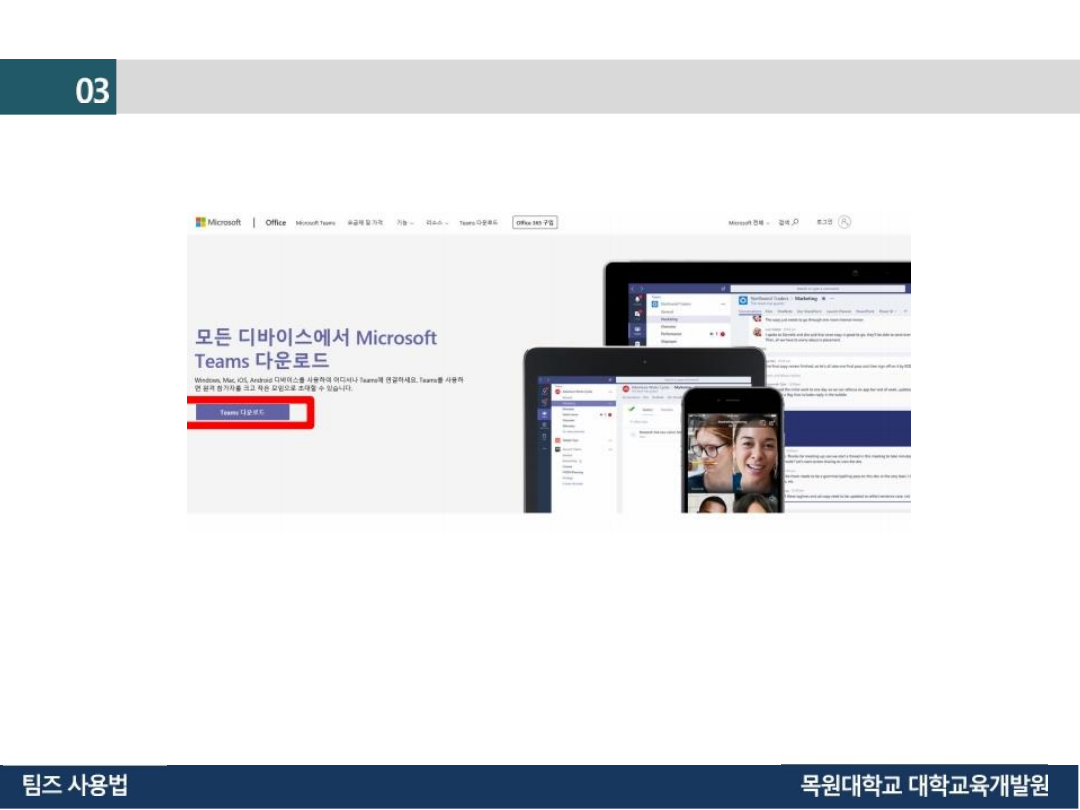
Task: Select Microsoft Teams in the navigation bar
Action: click(316, 223)
